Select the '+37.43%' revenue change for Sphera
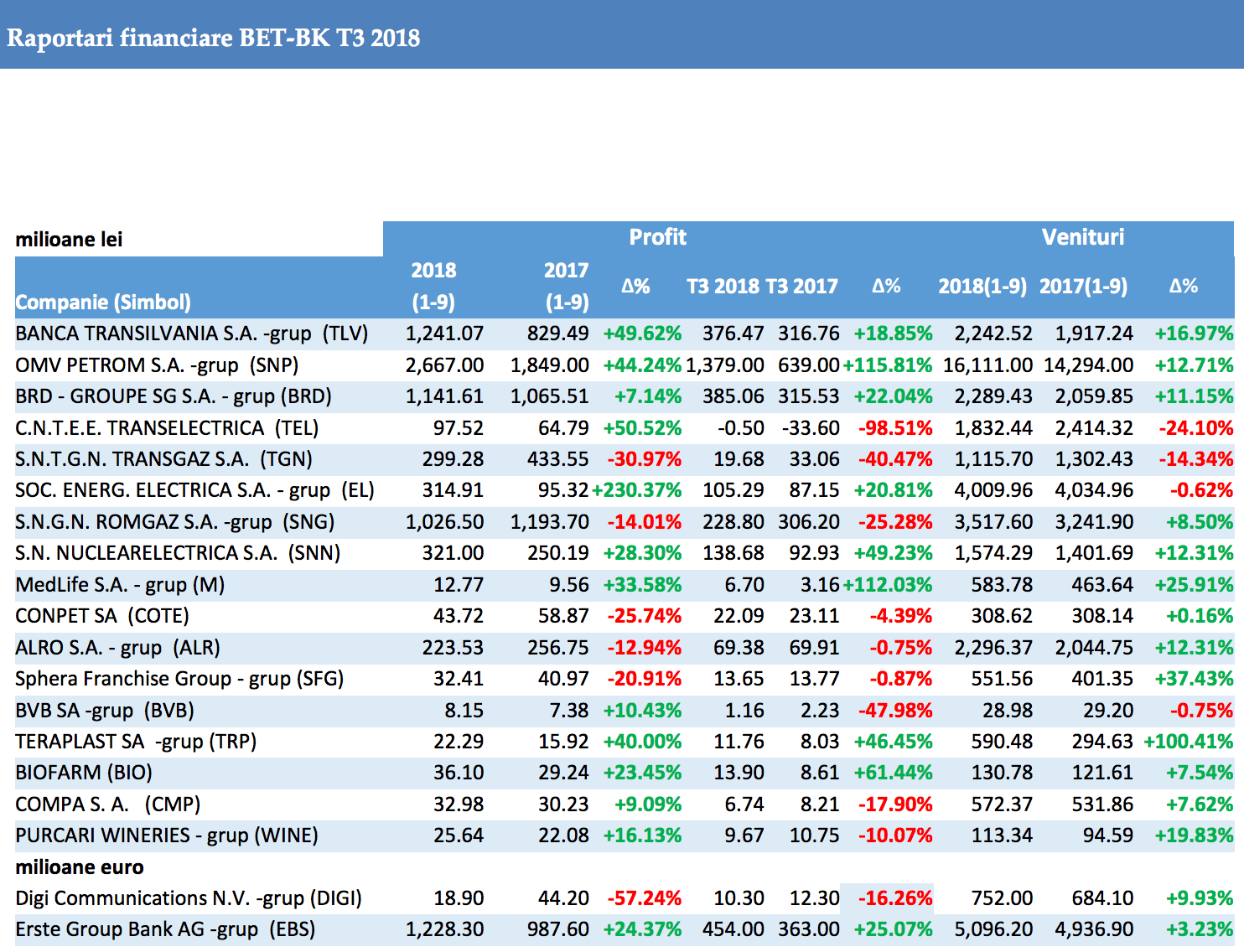The image size is (1244, 952). point(1194,679)
